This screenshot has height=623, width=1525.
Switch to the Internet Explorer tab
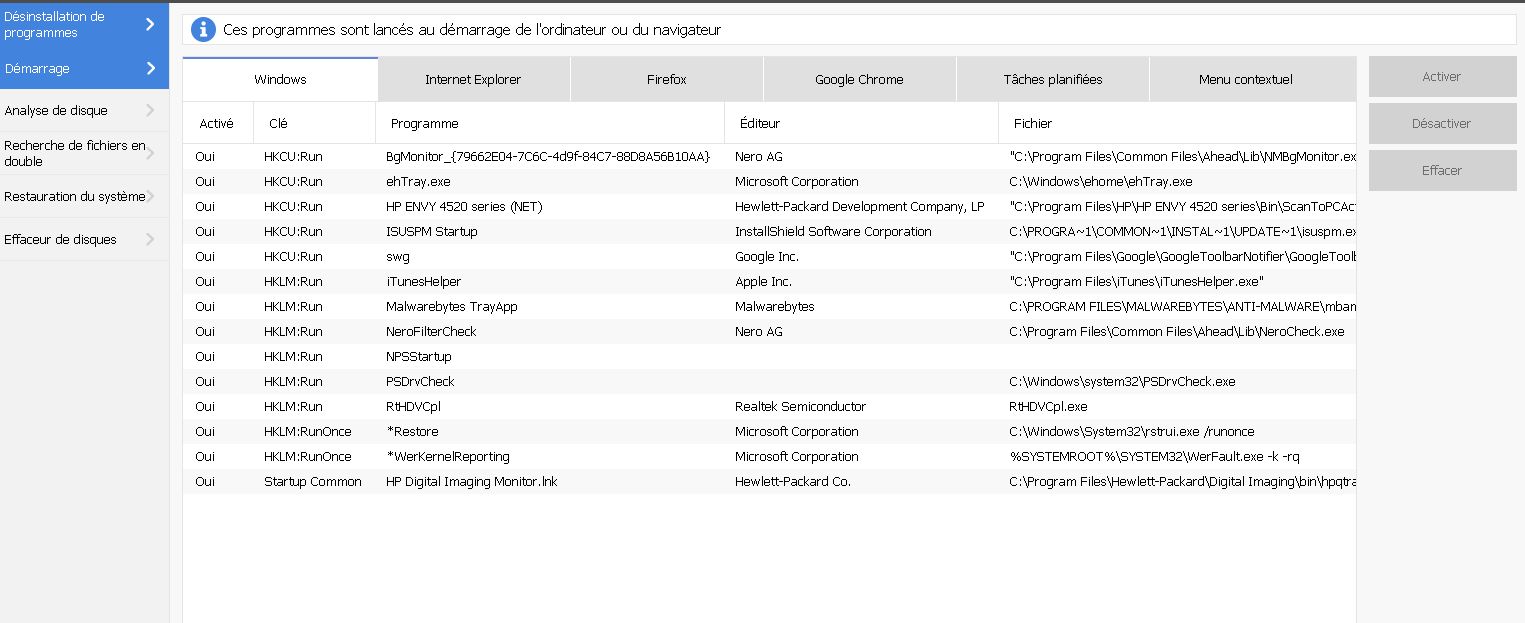point(473,79)
